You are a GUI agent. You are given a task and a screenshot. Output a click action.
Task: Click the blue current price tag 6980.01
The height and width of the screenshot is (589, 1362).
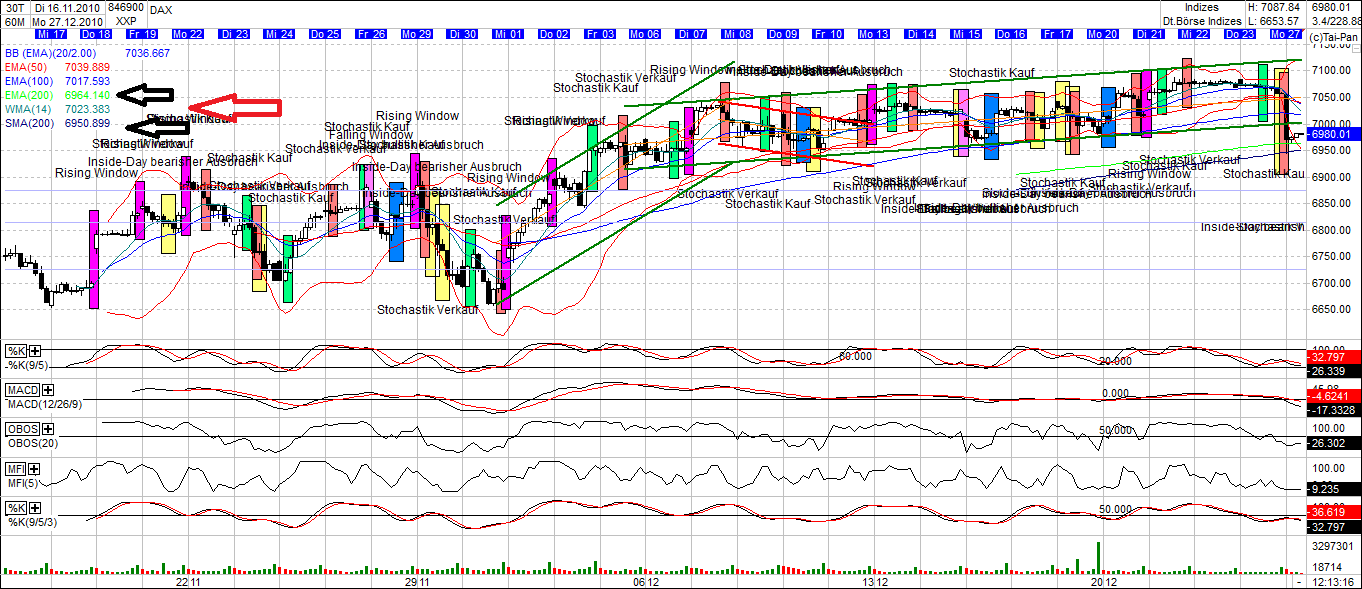(1333, 134)
